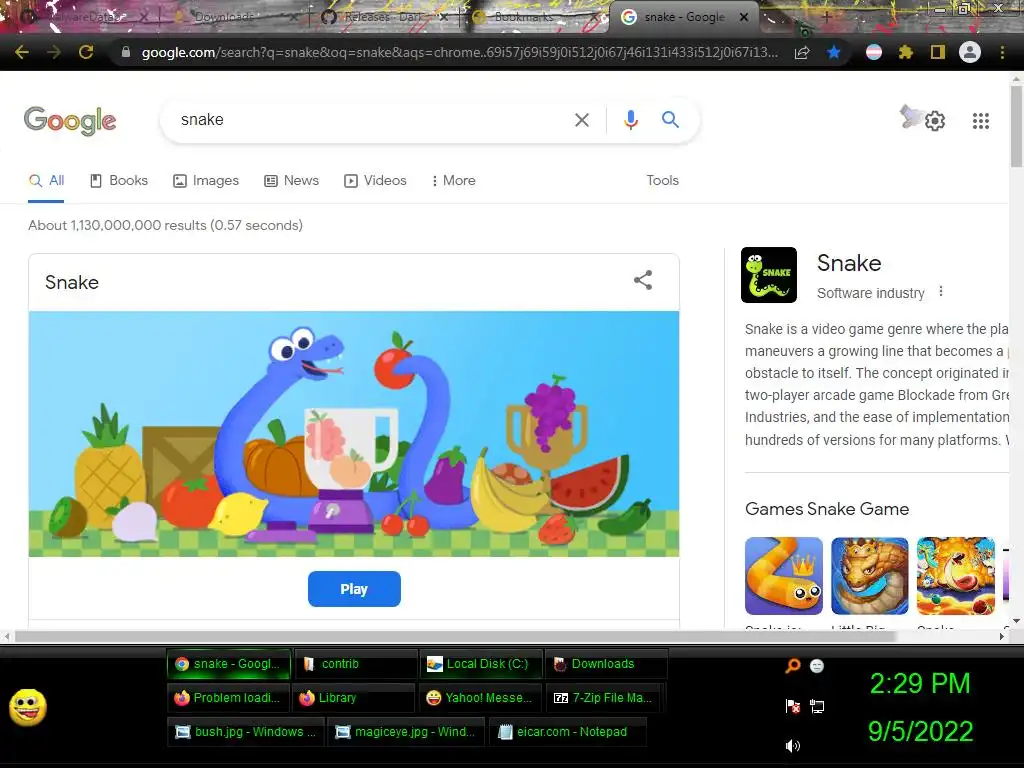Open Yahoo! Messenger taskbar item
Screen dimensions: 1024x768
tap(480, 697)
